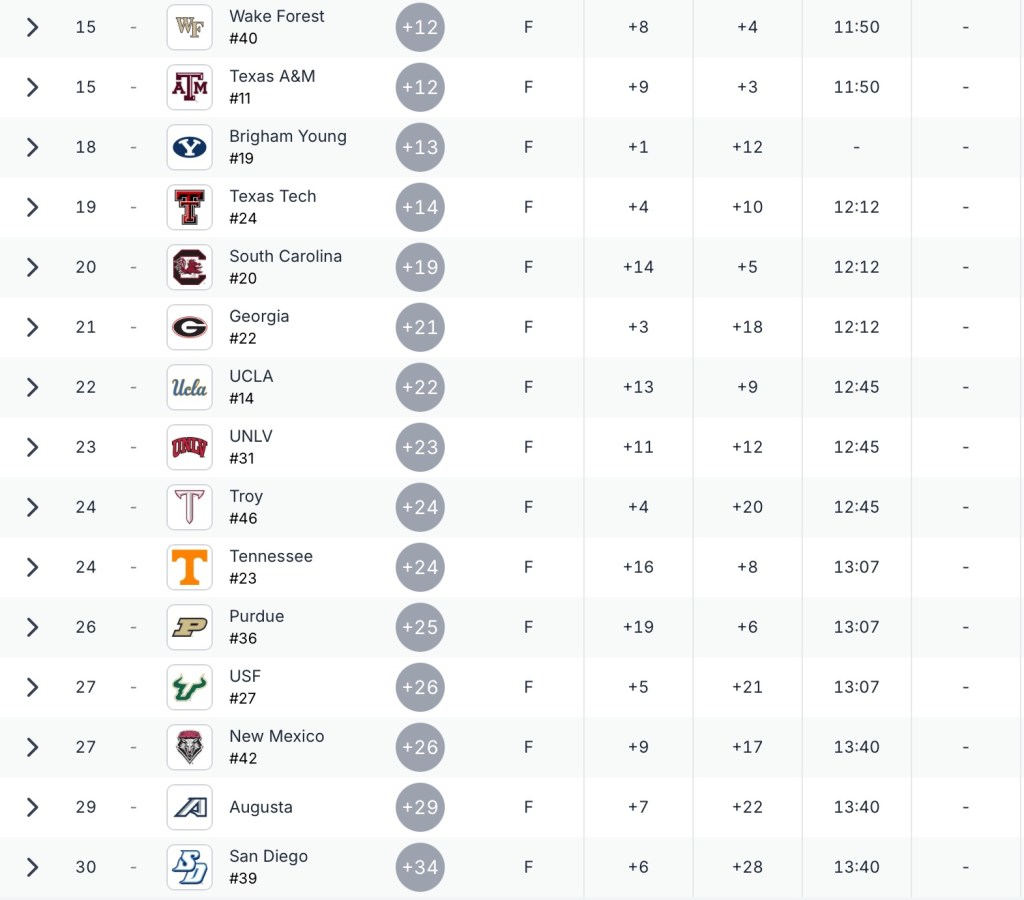Expand the Troy row details
Viewport: 1024px width, 900px height.
32,507
